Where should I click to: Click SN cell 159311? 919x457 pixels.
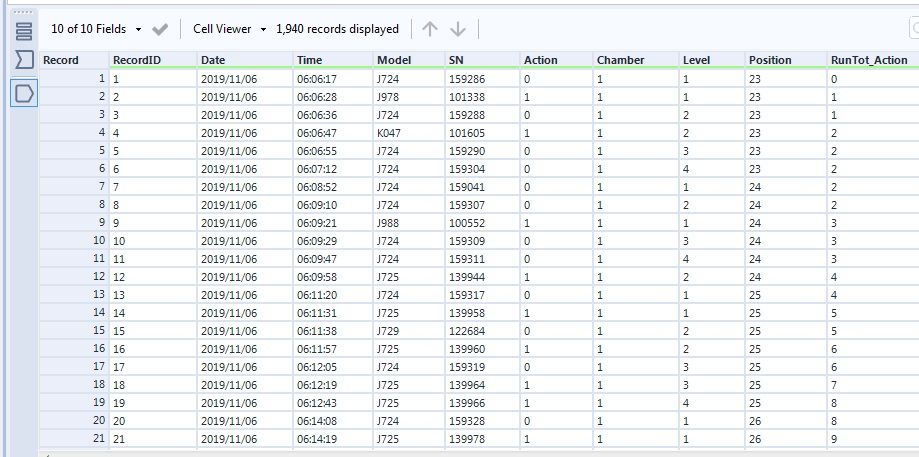point(482,259)
